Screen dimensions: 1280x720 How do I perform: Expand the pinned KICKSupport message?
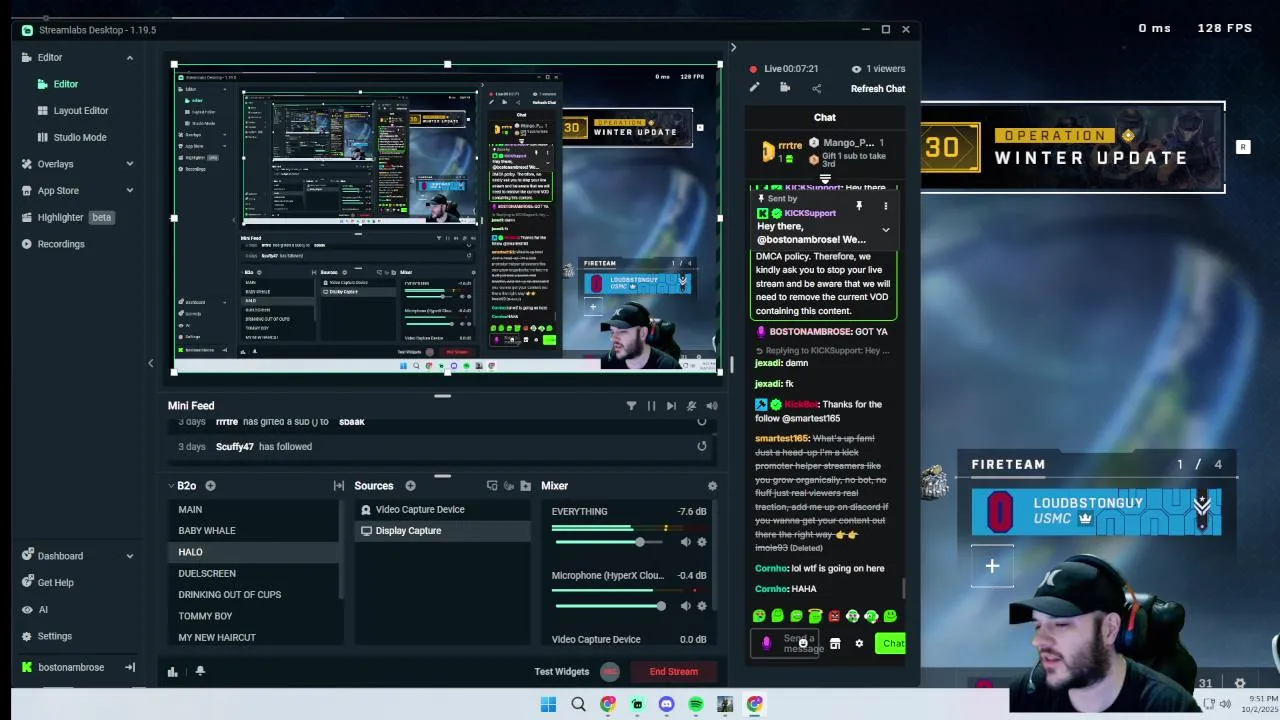(x=885, y=230)
